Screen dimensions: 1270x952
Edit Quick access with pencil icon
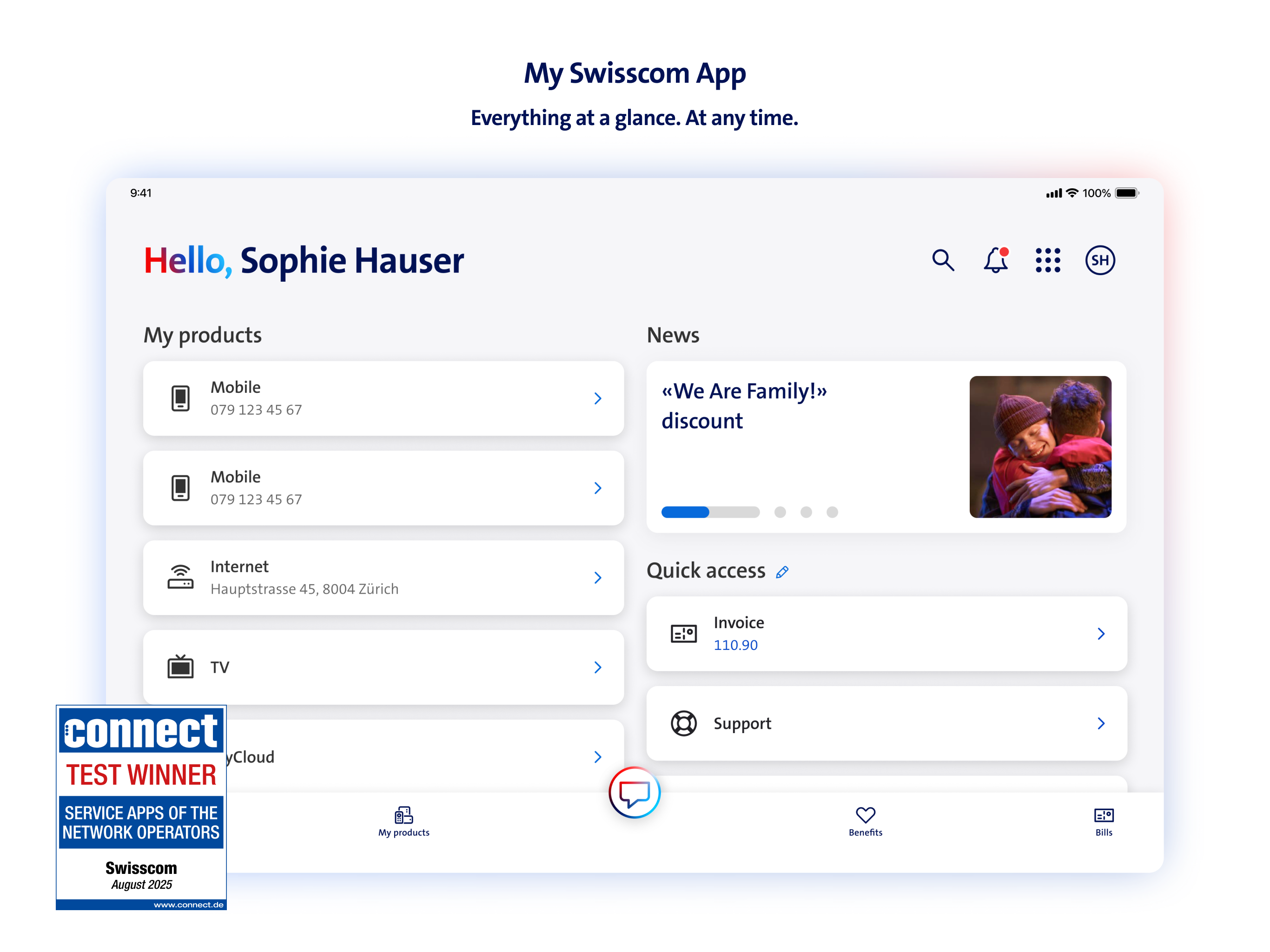(782, 572)
